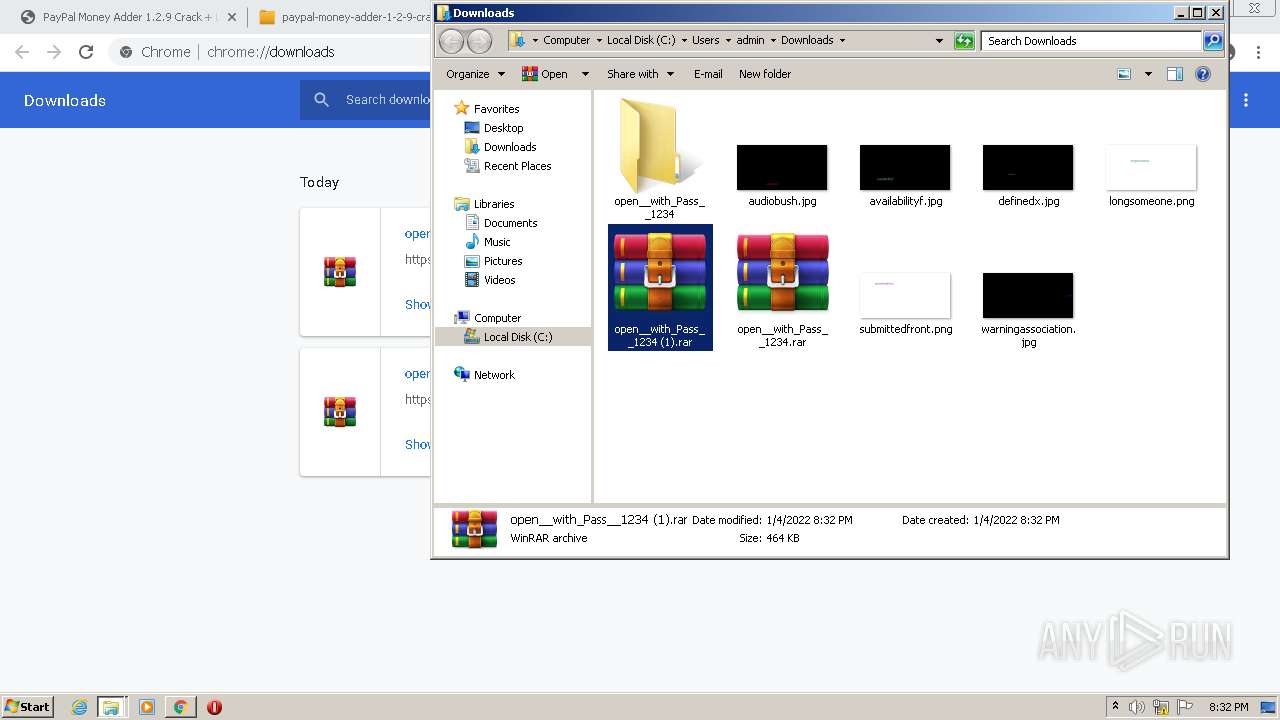Viewport: 1280px width, 720px height.
Task: Toggle the preview pane
Action: [1175, 74]
